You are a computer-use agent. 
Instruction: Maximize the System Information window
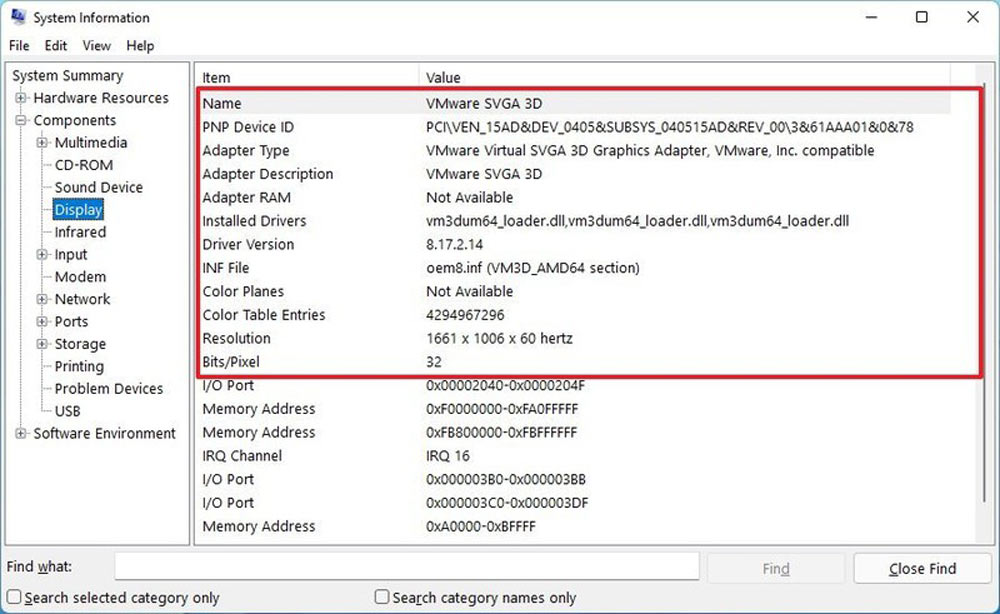(x=922, y=17)
